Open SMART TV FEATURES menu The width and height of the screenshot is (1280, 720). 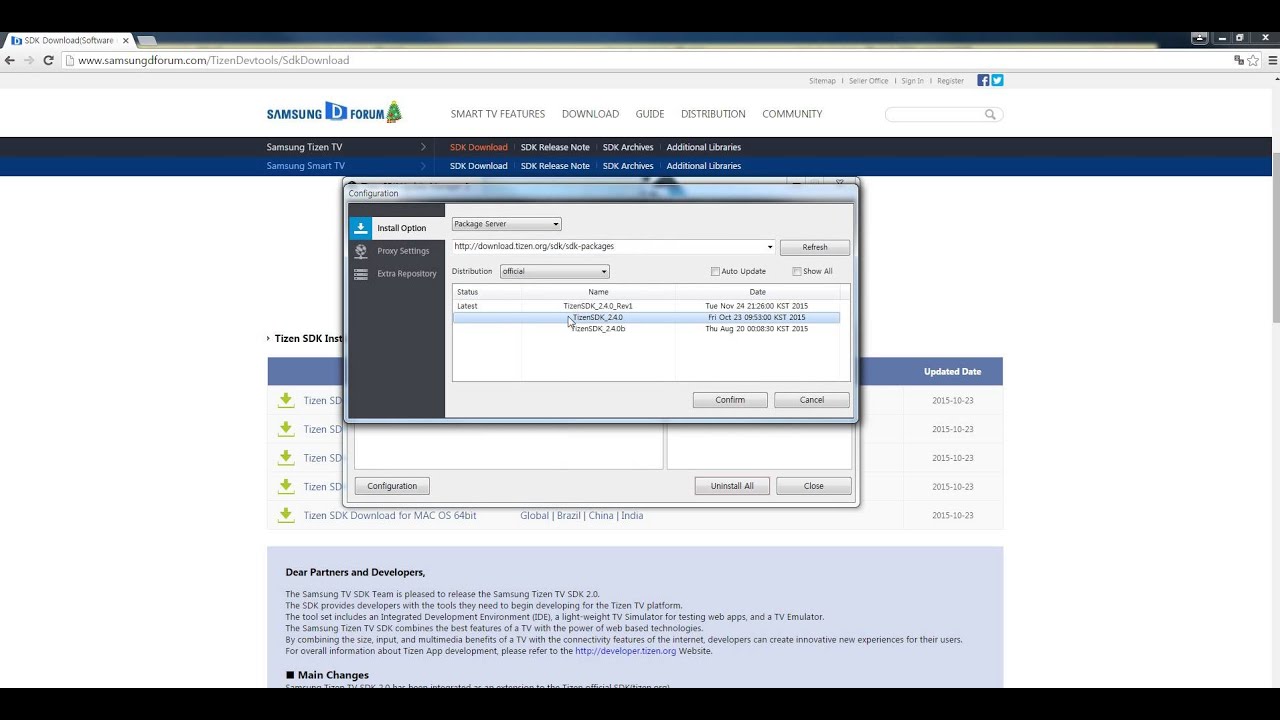497,114
